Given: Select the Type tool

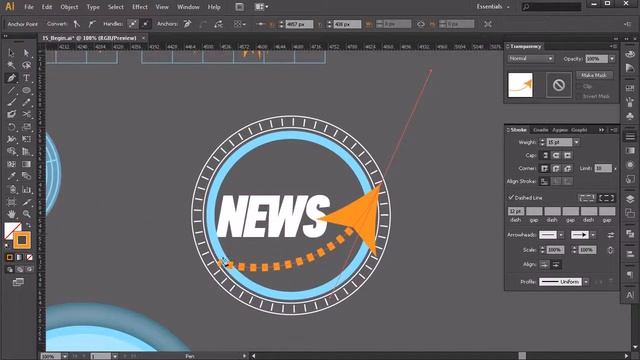Looking at the screenshot, I should [x=27, y=78].
